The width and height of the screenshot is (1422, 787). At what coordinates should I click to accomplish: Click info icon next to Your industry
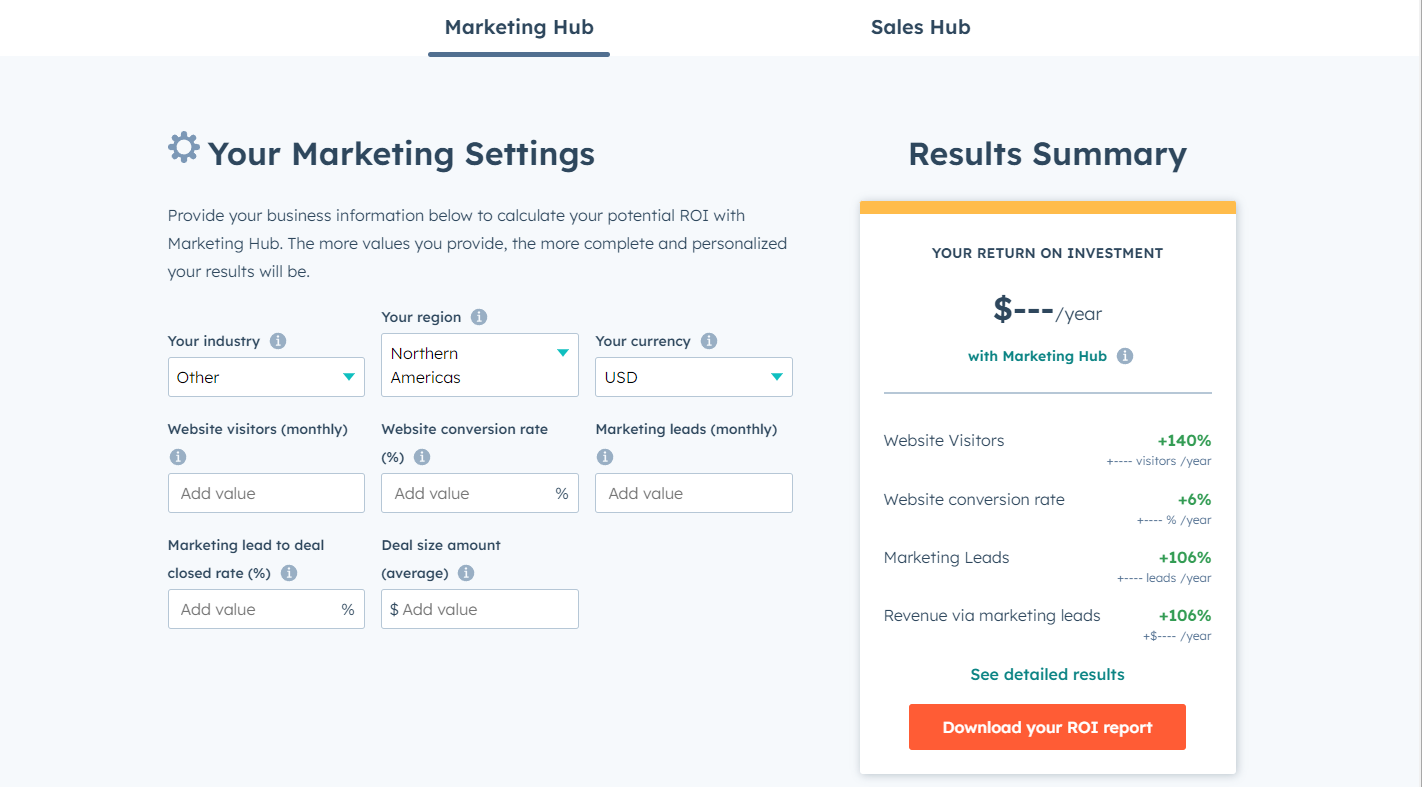click(x=278, y=341)
